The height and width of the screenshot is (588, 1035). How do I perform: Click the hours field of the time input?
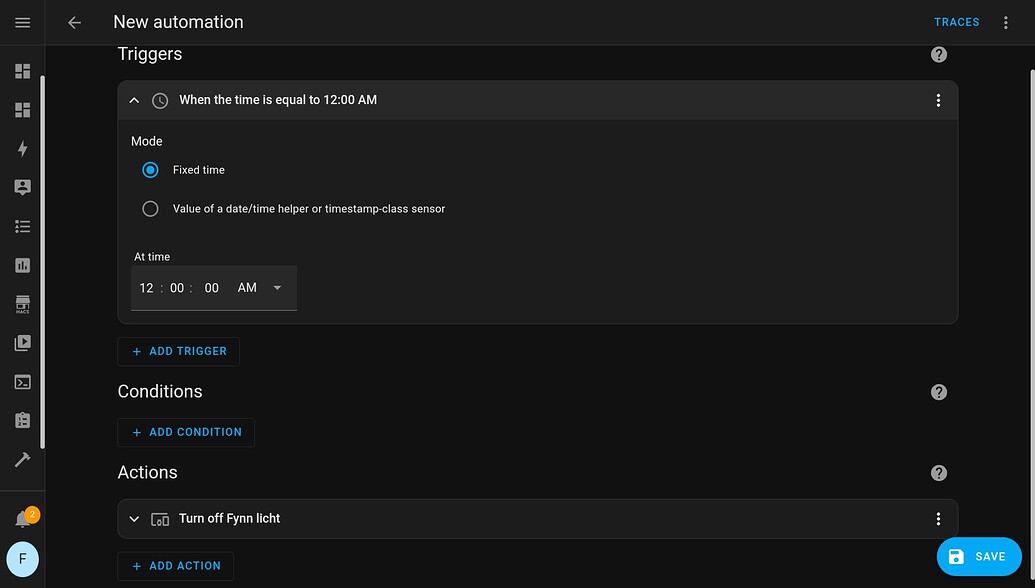coord(145,287)
